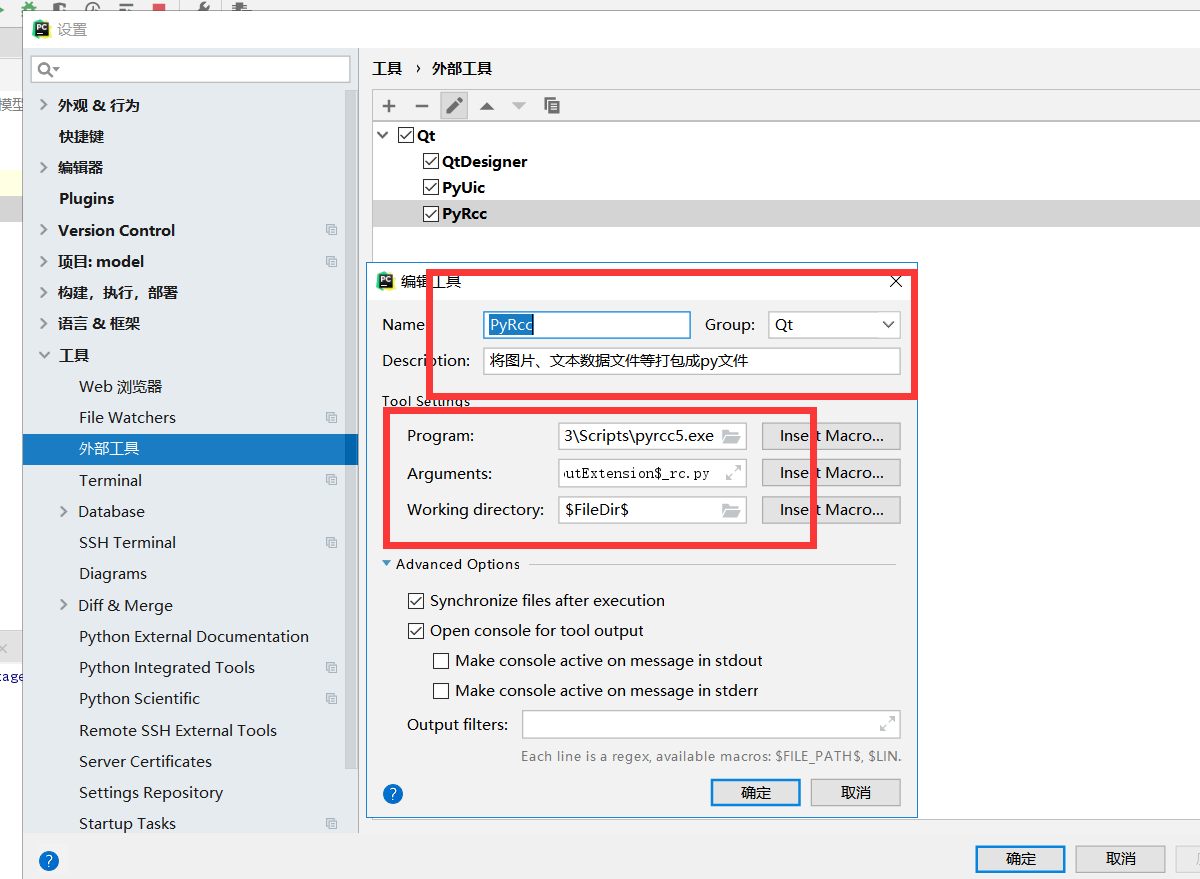This screenshot has width=1200, height=879.
Task: Uncheck the PyUic tool checkbox
Action: point(430,187)
